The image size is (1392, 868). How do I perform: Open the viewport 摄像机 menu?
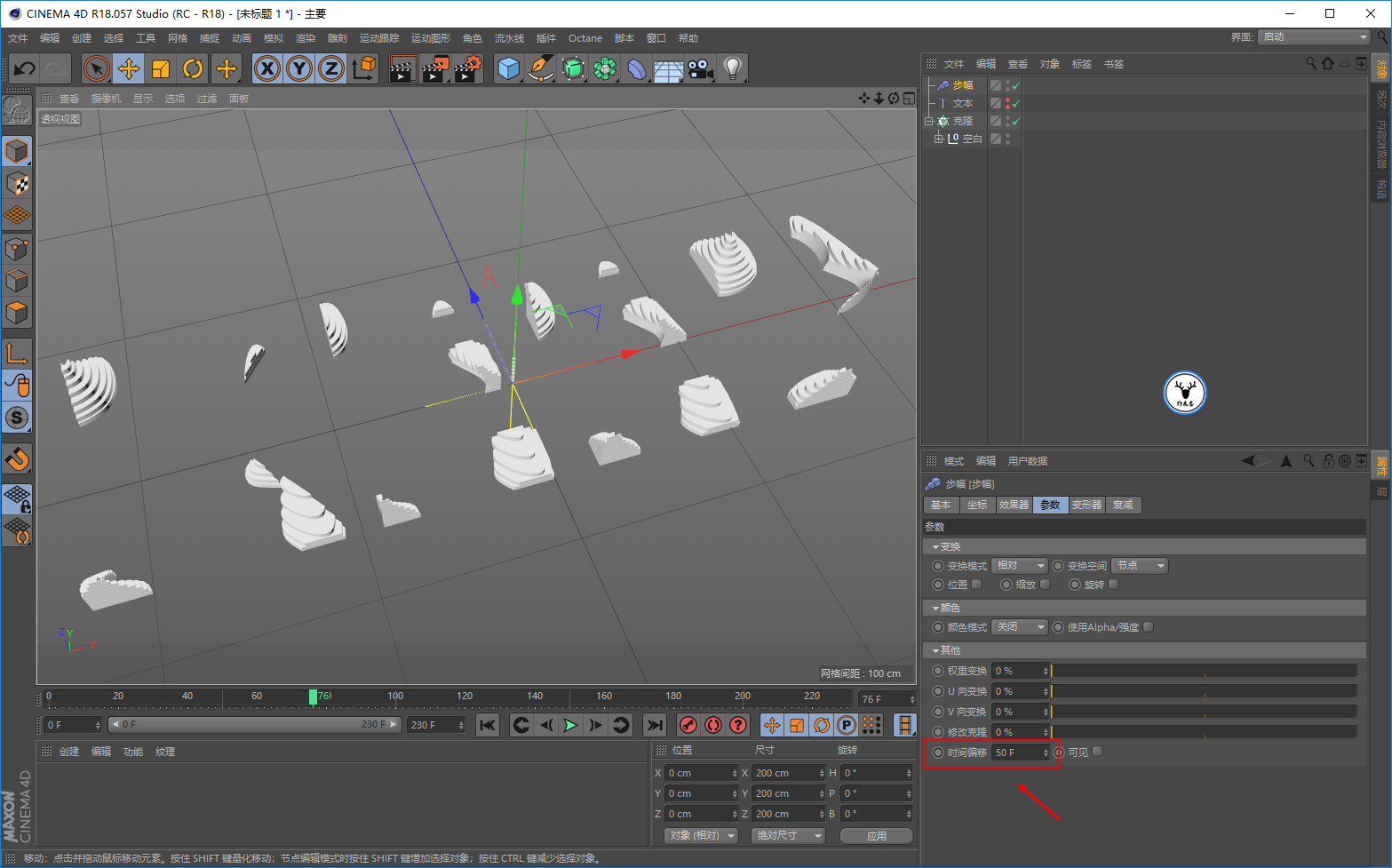[x=106, y=99]
